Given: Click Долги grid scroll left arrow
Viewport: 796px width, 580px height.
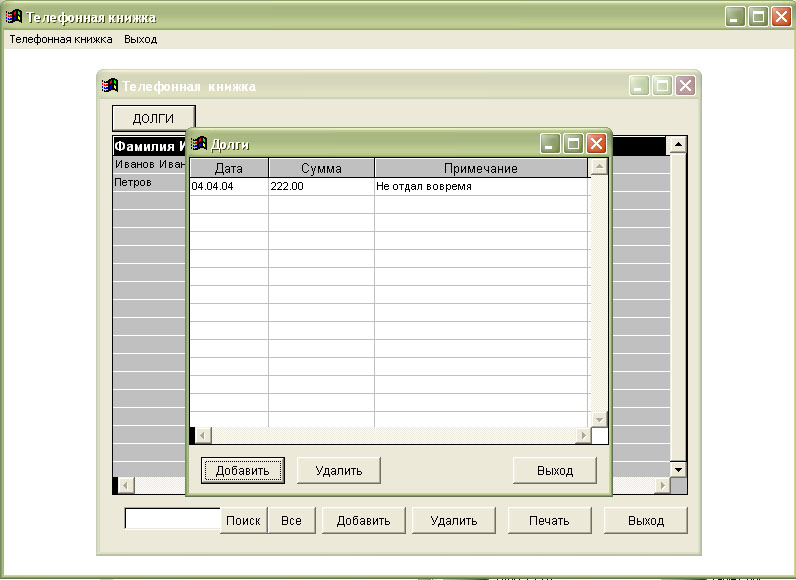Looking at the screenshot, I should tap(203, 435).
